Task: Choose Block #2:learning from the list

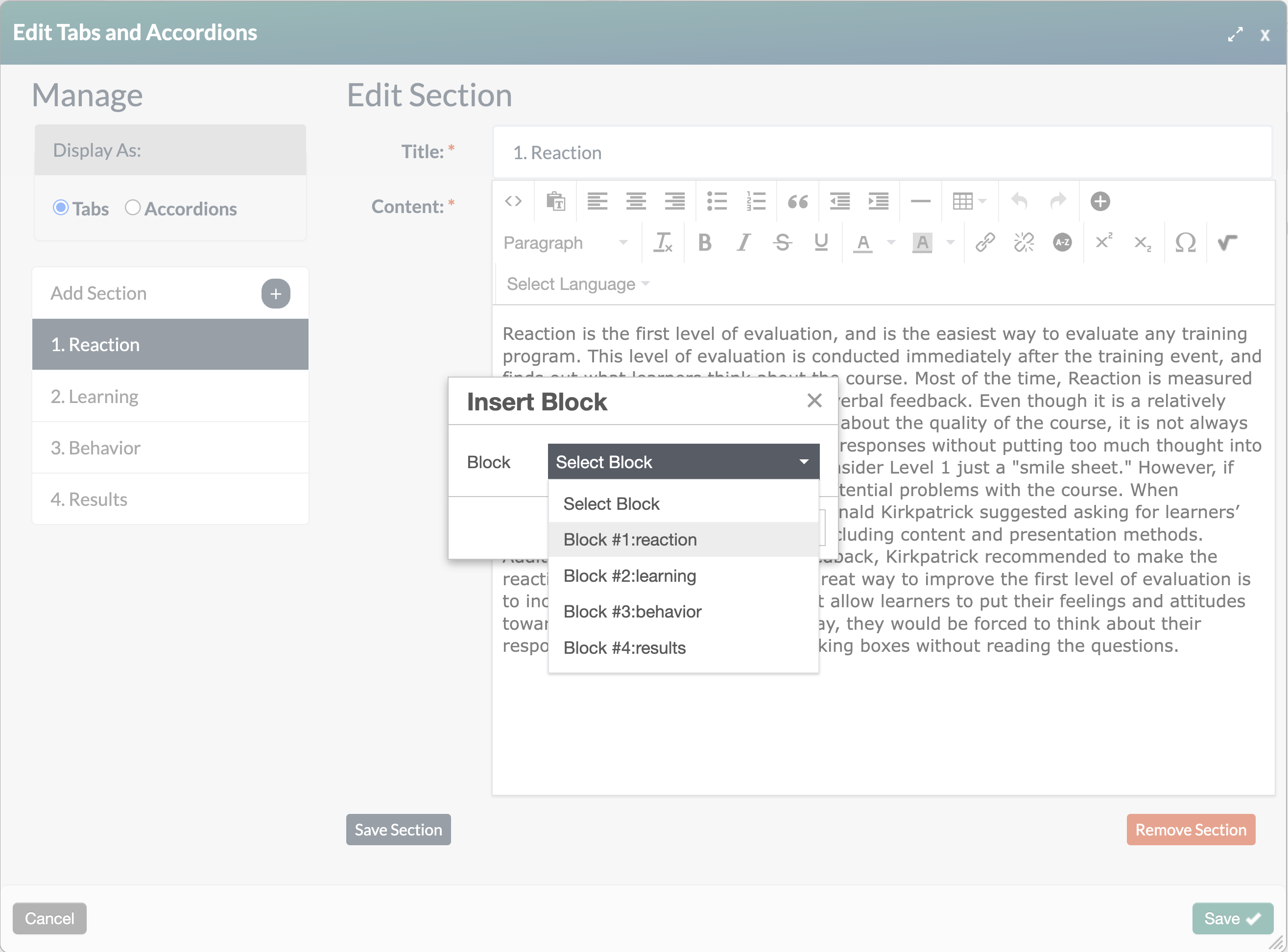Action: (684, 576)
